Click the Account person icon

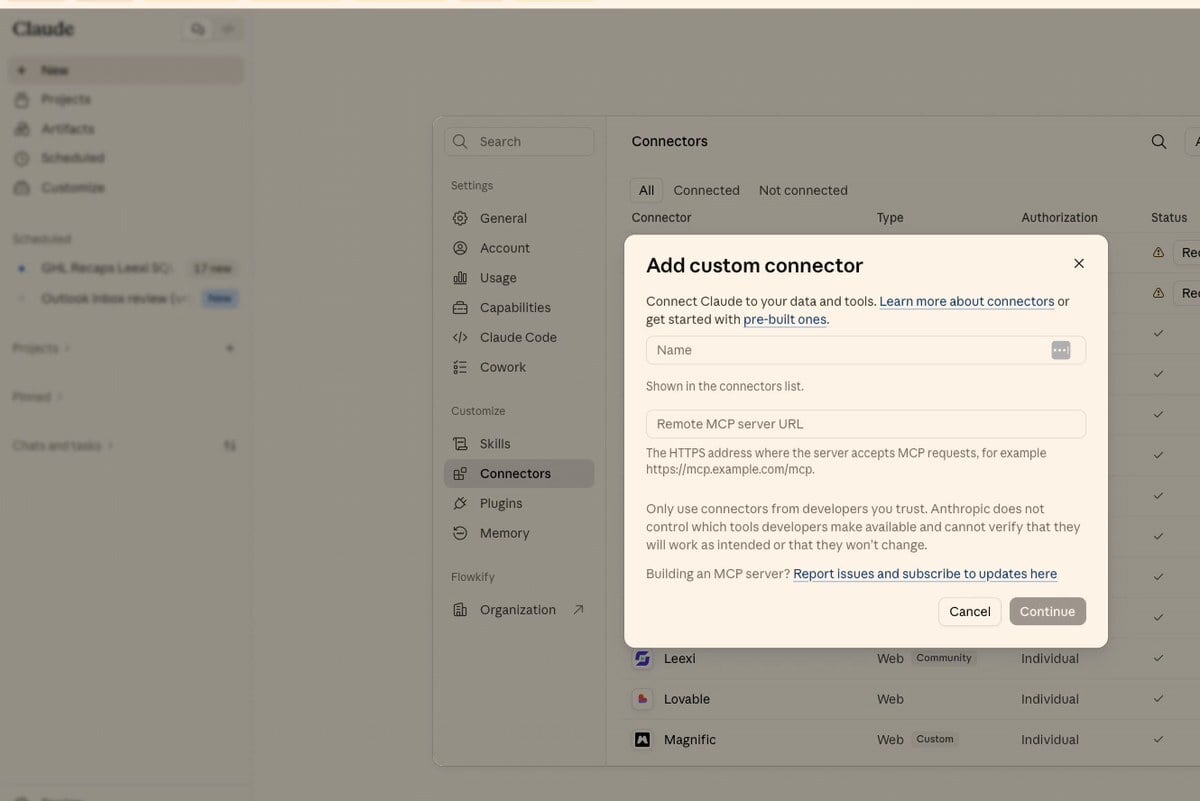click(x=460, y=248)
